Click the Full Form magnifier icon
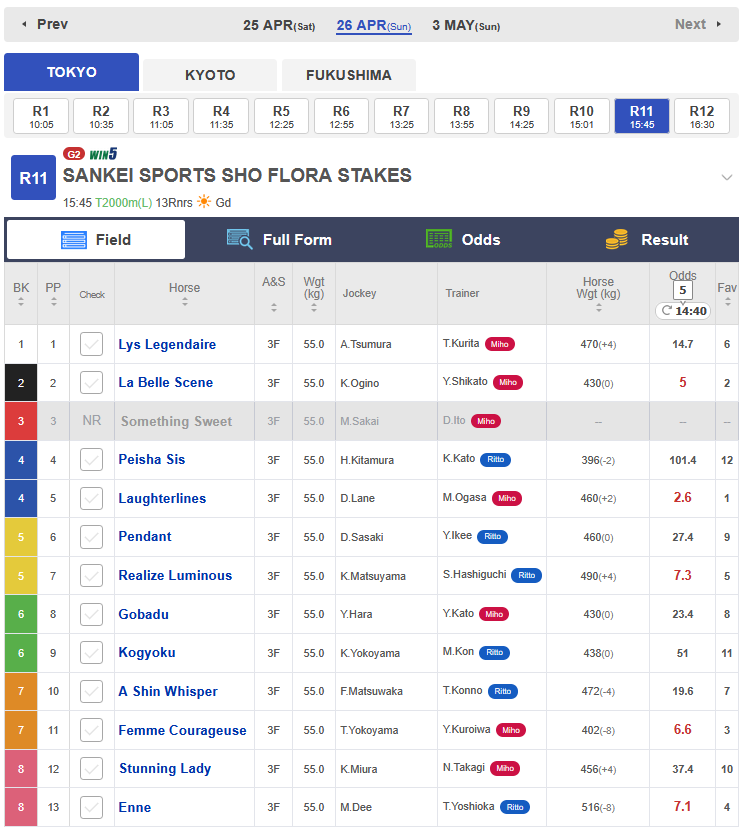This screenshot has height=832, width=746. [239, 239]
